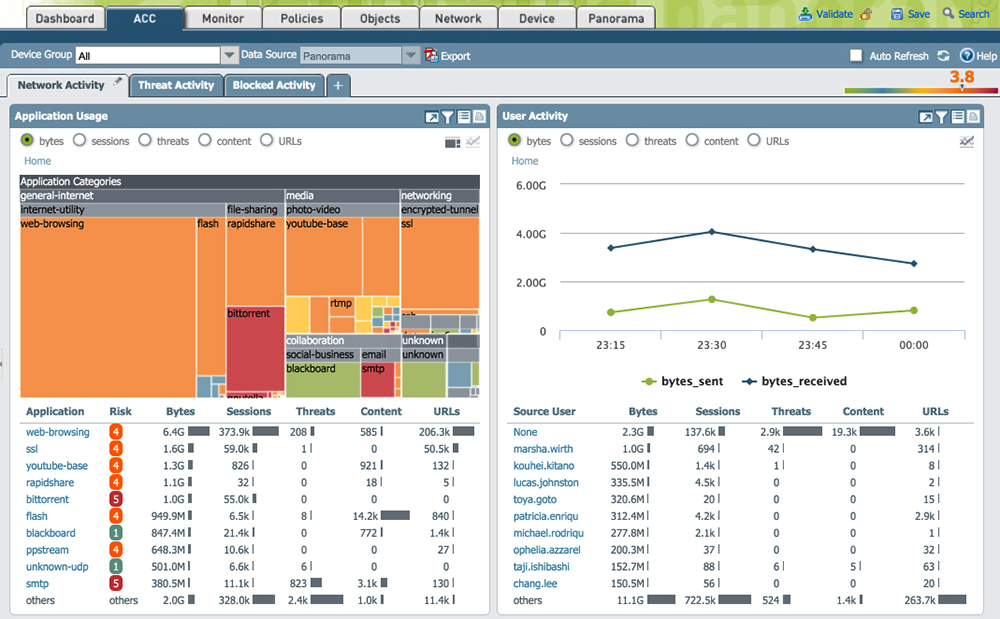Click the orange padlock lock icon
This screenshot has width=1000, height=619.
click(866, 14)
